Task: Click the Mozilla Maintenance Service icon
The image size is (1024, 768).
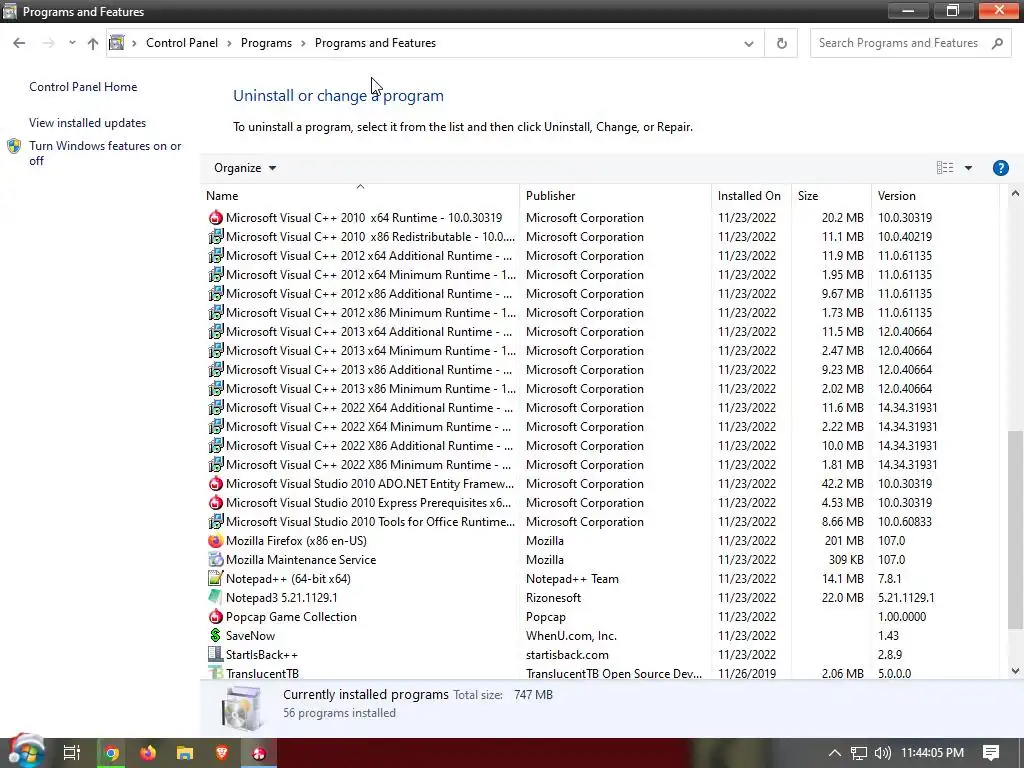Action: point(215,560)
